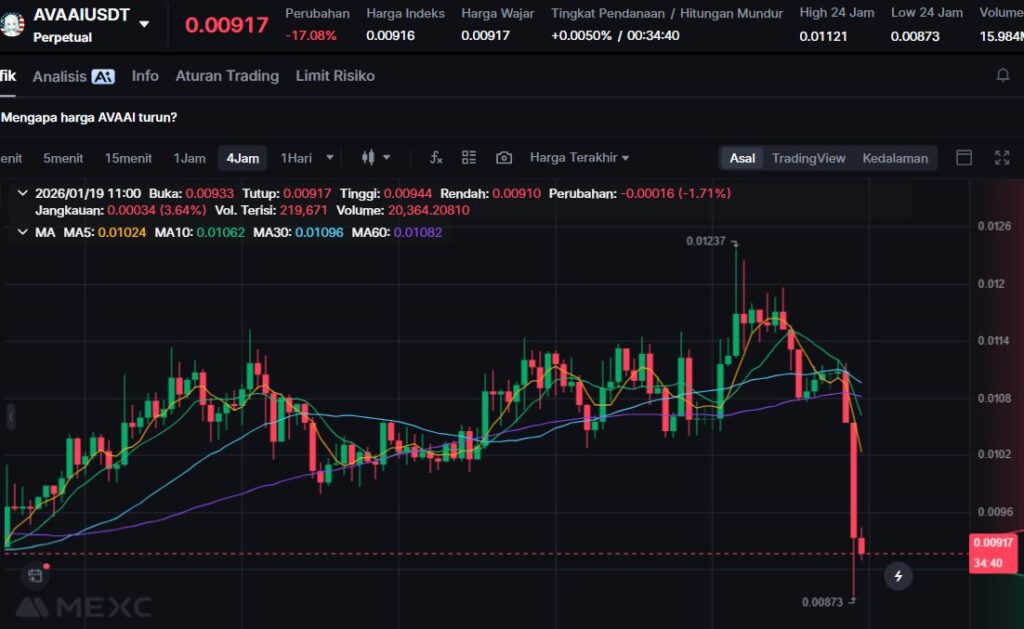
Task: Click the panel layout window icon
Action: click(x=964, y=158)
